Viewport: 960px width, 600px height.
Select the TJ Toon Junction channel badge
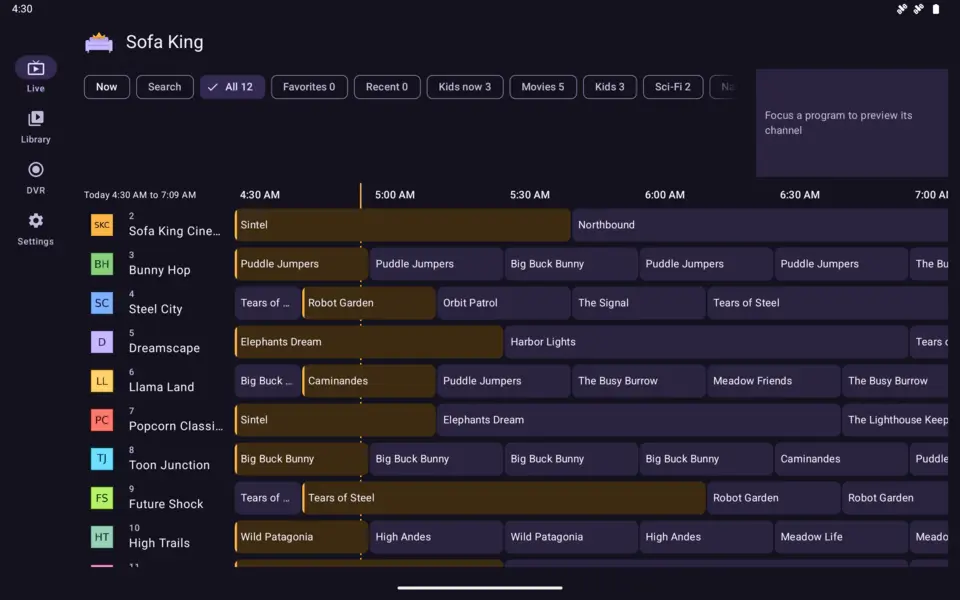pos(102,459)
